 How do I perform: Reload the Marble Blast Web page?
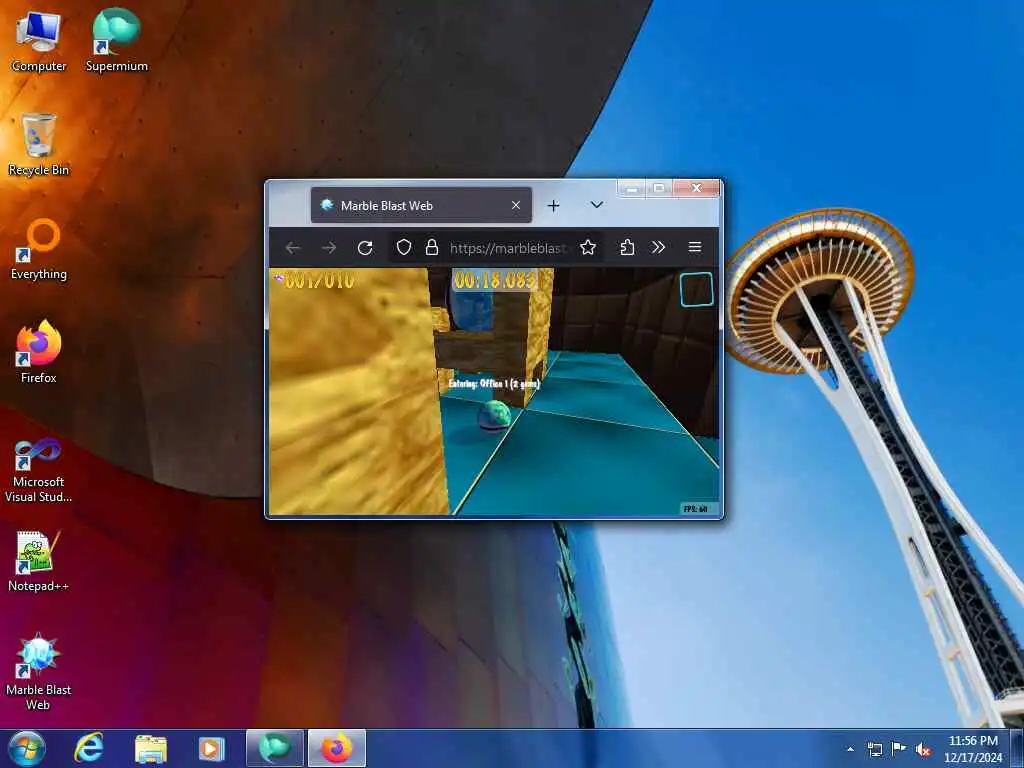pos(365,248)
